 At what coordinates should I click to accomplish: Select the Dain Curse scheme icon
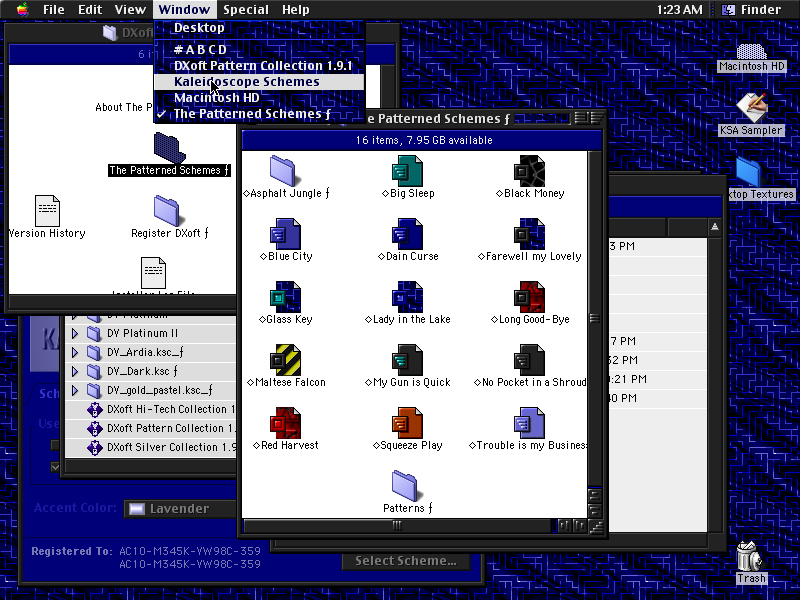(x=407, y=234)
